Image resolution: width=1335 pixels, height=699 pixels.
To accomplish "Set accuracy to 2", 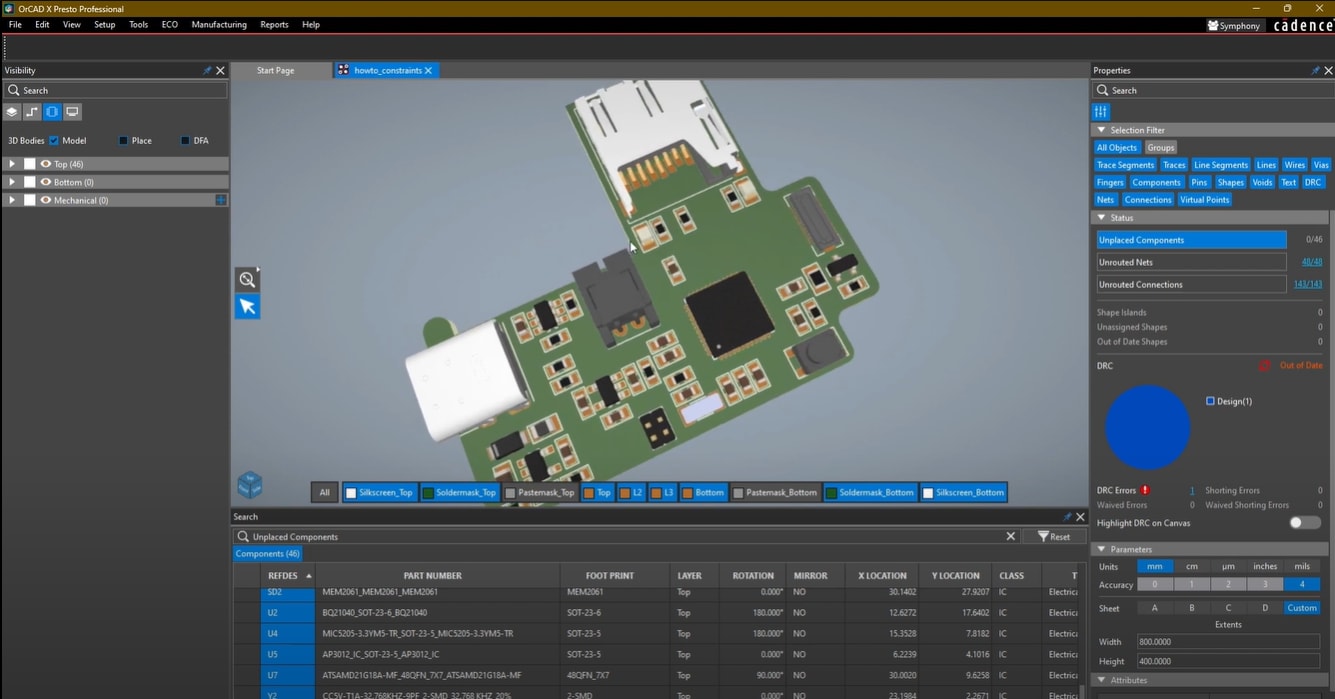I will (x=1228, y=585).
